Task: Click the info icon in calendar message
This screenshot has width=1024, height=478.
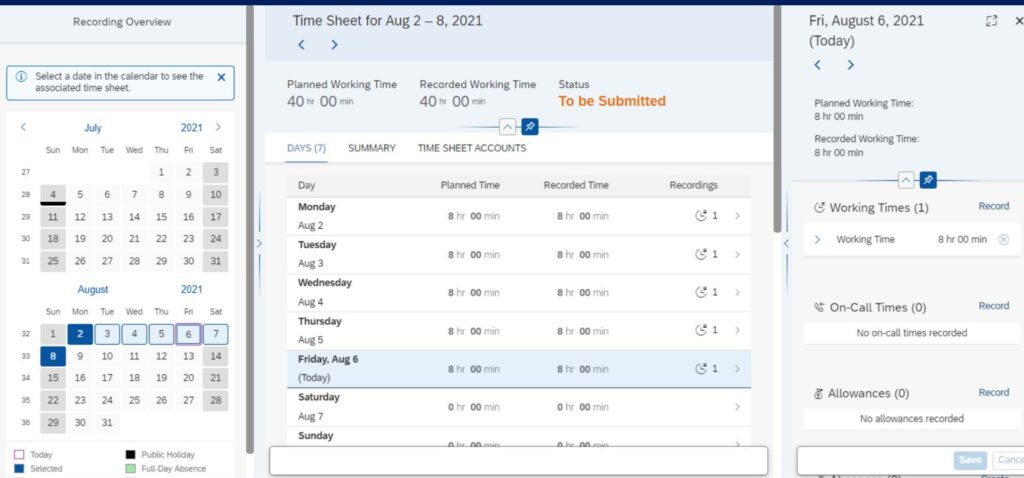Action: coord(22,76)
